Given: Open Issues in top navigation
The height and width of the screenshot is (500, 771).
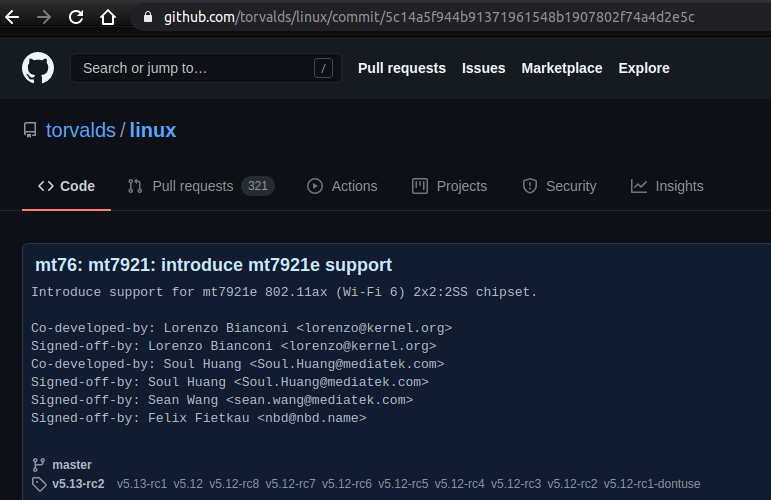Looking at the screenshot, I should point(483,68).
